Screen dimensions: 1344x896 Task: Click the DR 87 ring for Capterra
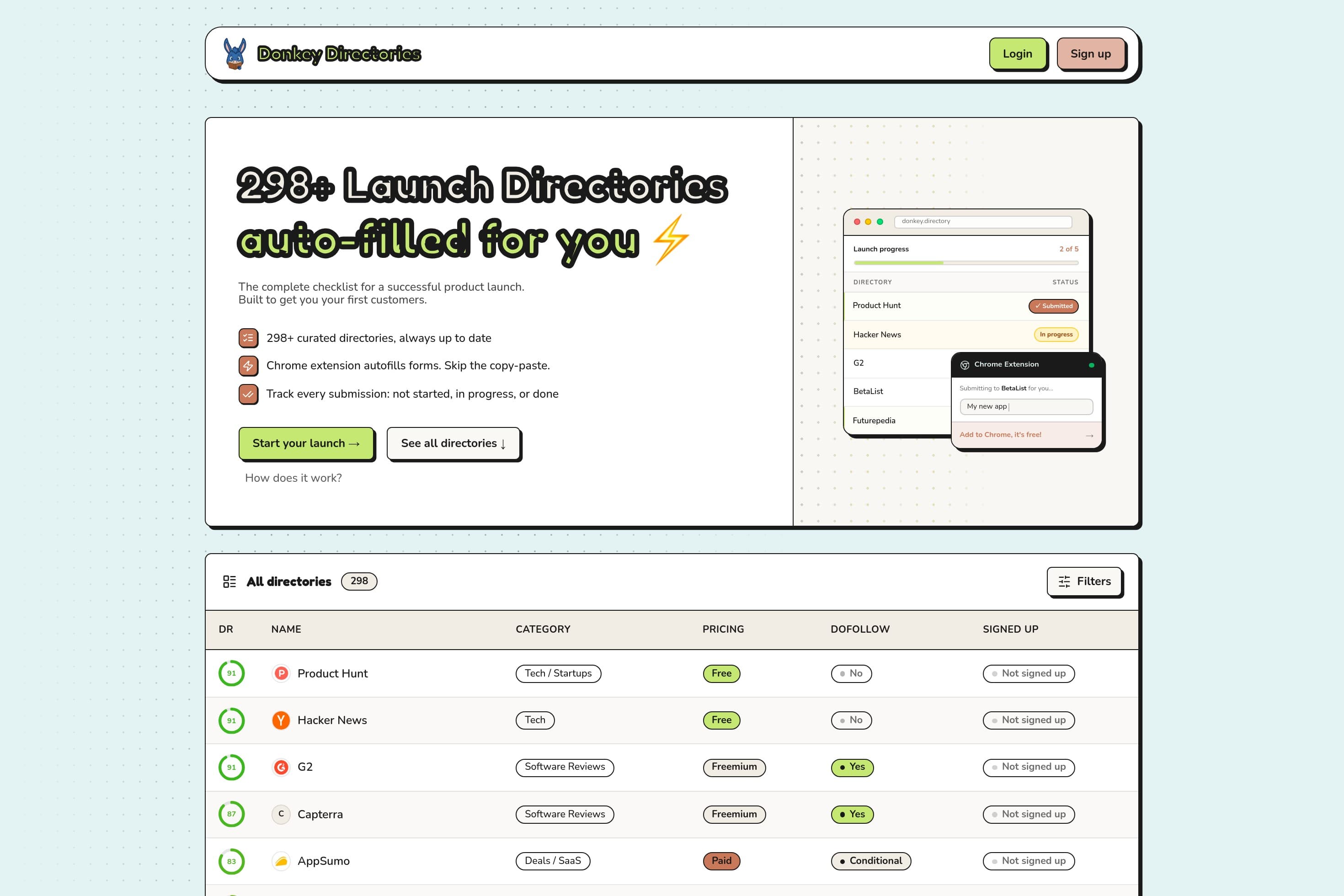pyautogui.click(x=231, y=814)
